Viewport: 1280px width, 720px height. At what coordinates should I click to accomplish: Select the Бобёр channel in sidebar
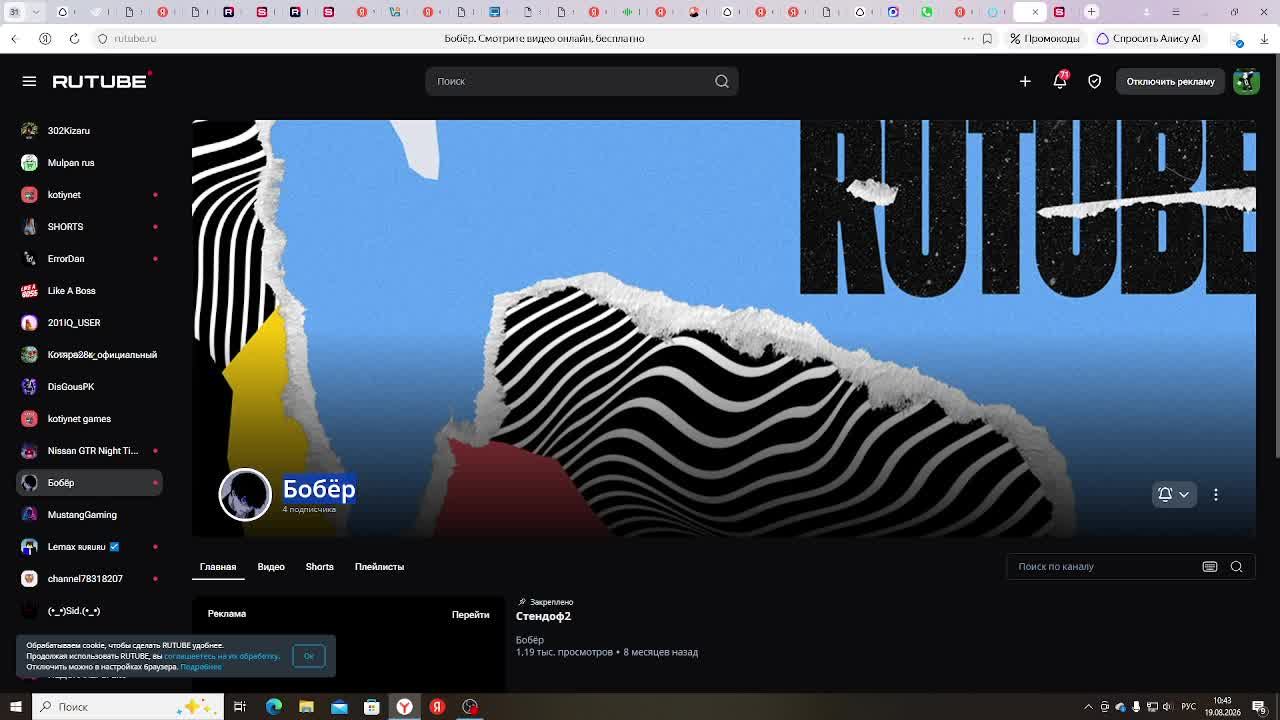89,483
